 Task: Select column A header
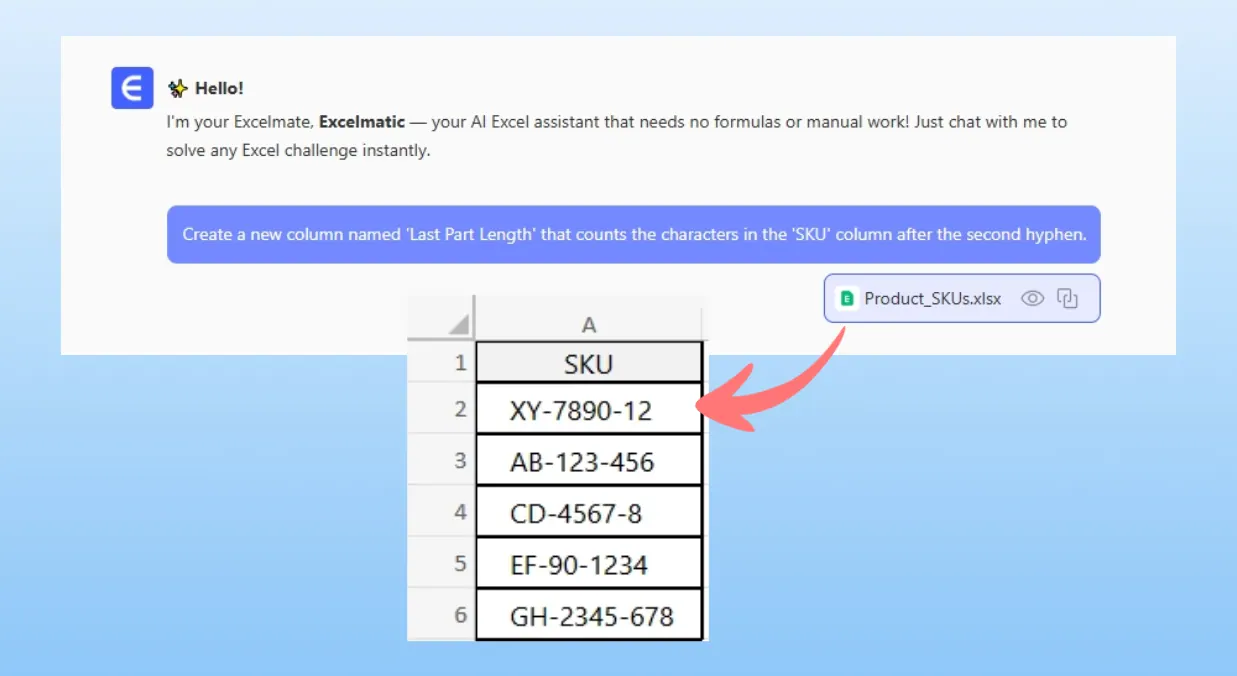tap(589, 324)
